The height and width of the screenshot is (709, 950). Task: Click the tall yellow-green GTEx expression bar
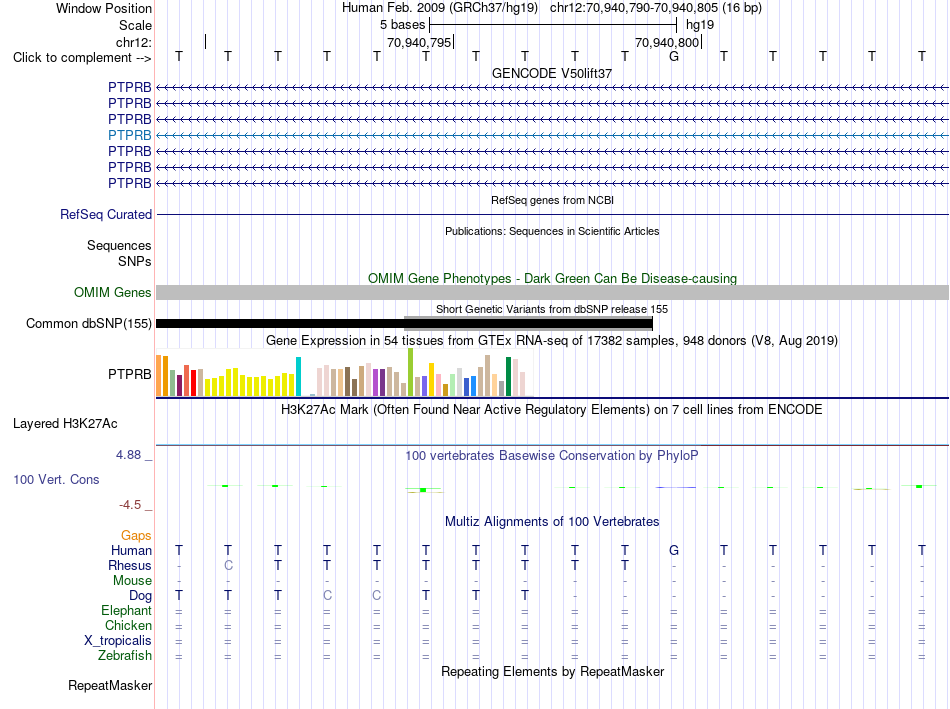coord(410,372)
